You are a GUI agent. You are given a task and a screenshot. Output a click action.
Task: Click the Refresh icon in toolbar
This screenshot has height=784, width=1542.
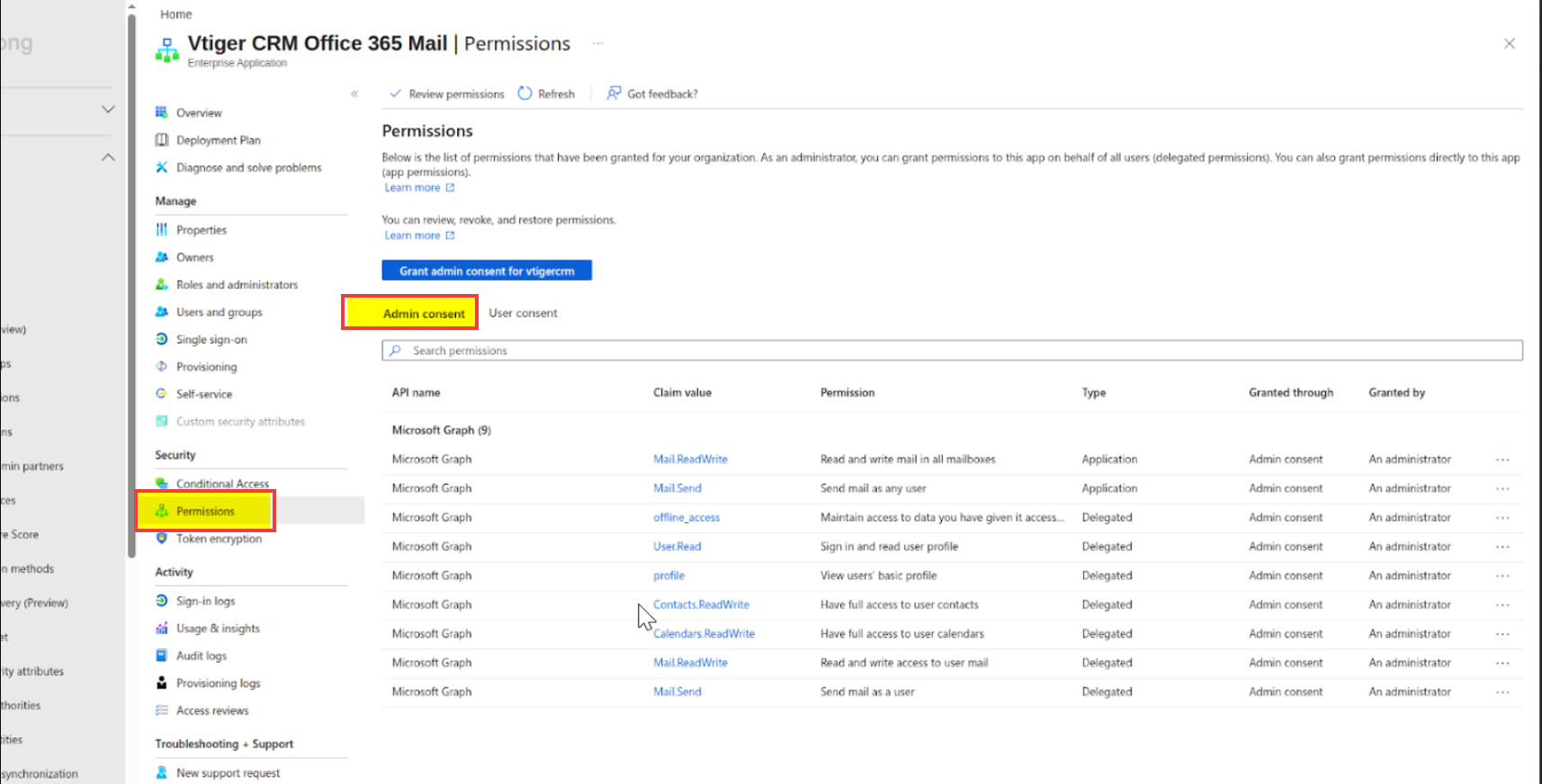pos(524,94)
